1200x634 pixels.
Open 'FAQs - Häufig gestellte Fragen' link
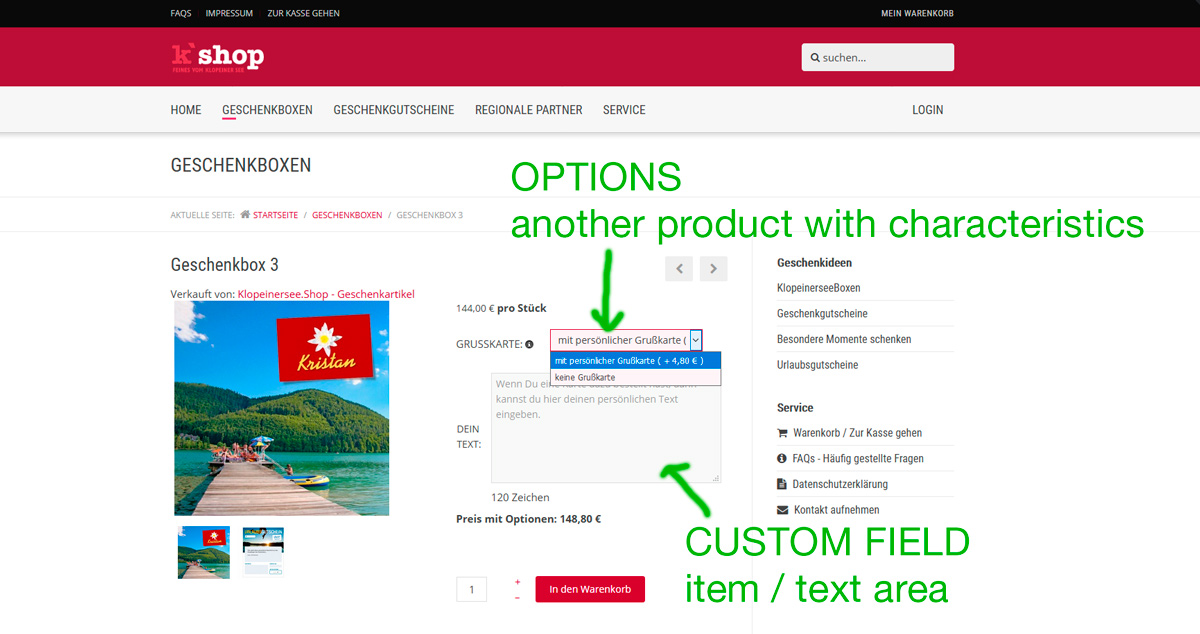[x=858, y=459]
